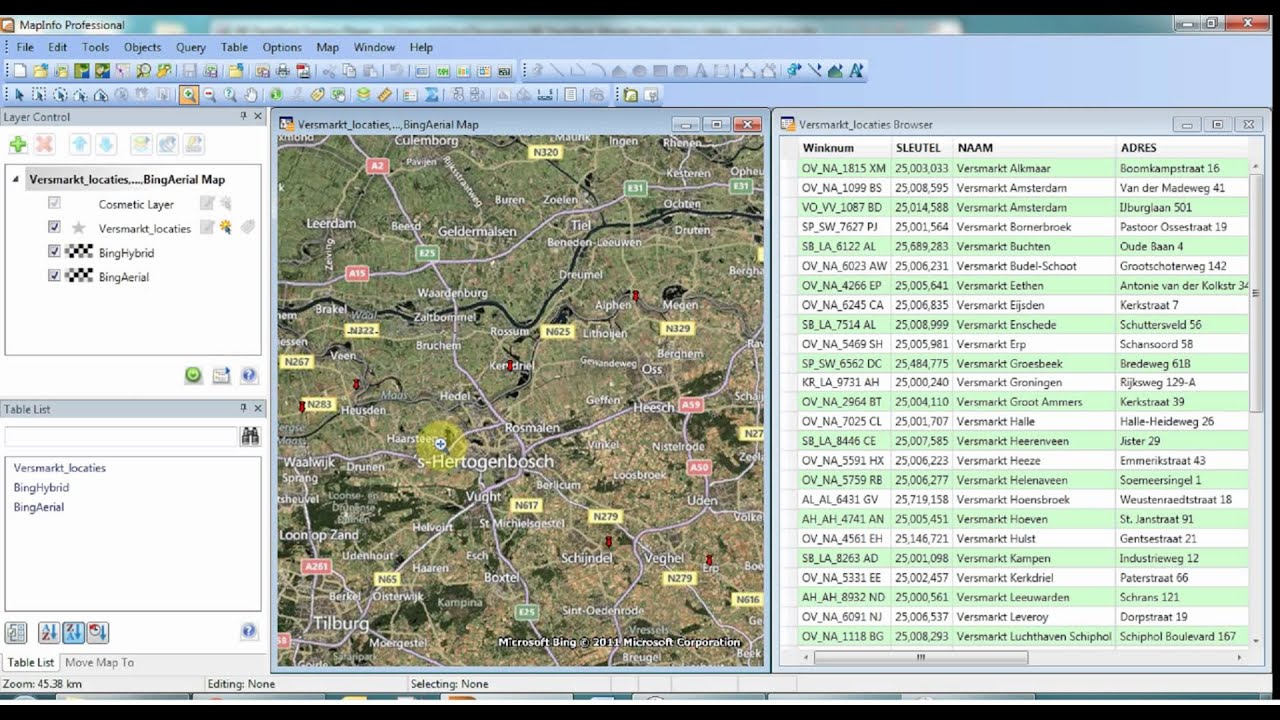The image size is (1280, 720).
Task: Select Versmarkt_locaties in Table List
Action: (60, 468)
